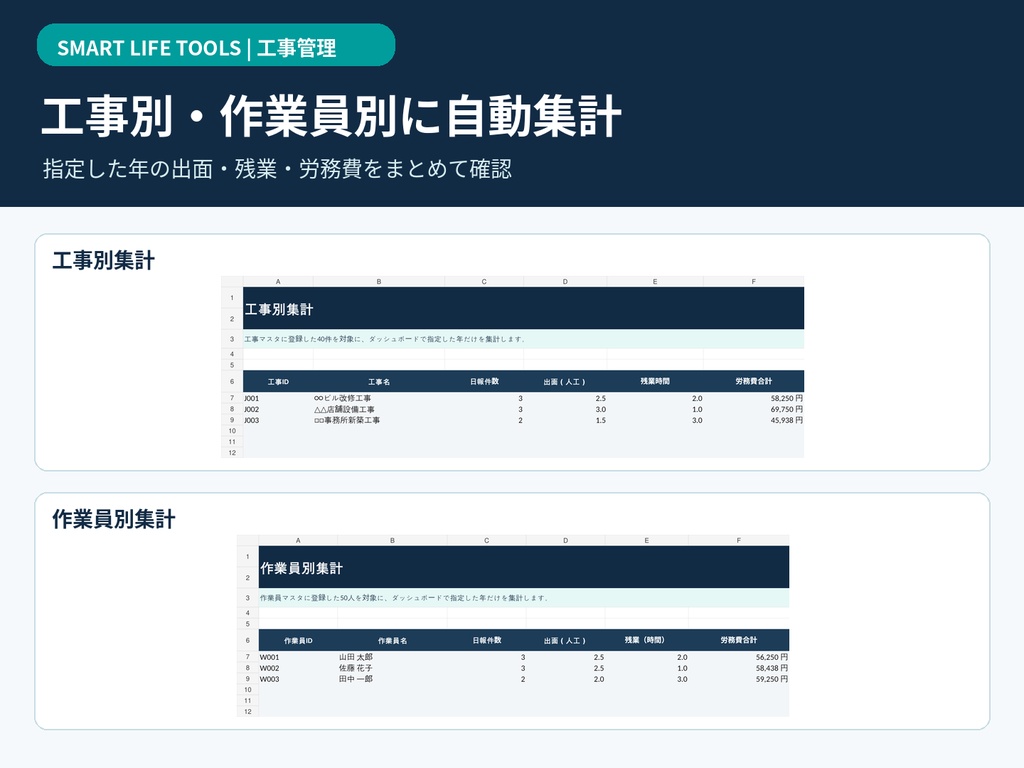Select column A header in 作業員別集計 sheet
The height and width of the screenshot is (768, 1024).
point(298,541)
